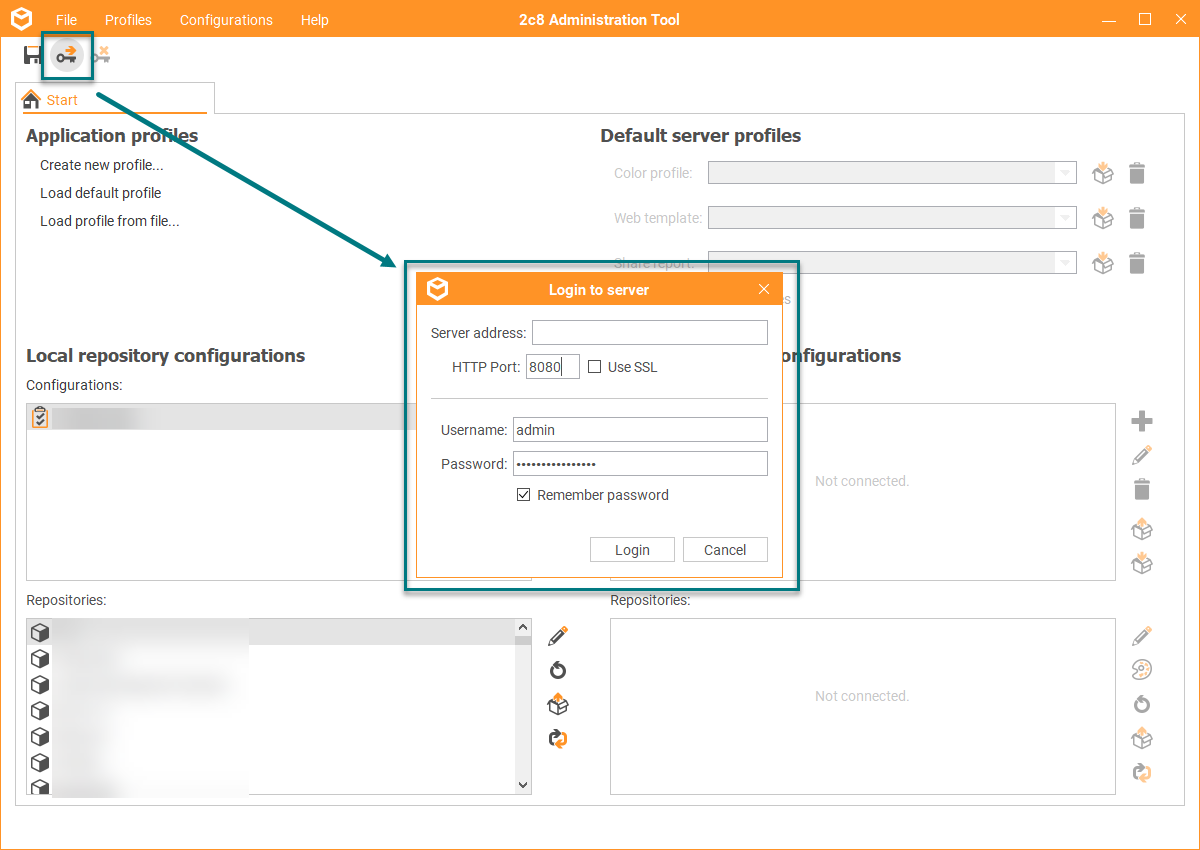Click the down arrow of local Repositories scrollbar

point(523,786)
